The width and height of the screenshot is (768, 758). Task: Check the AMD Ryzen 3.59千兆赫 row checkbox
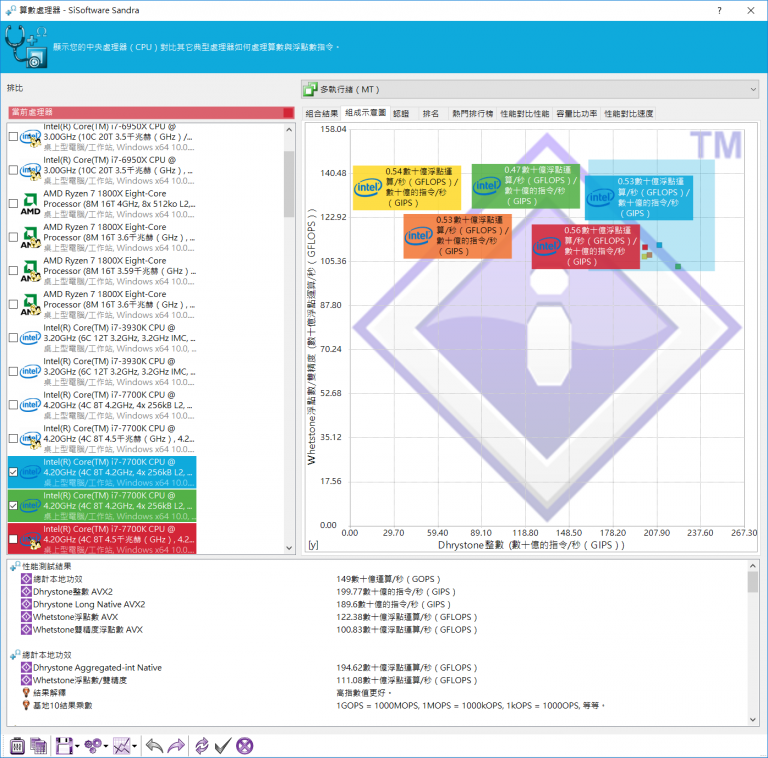pyautogui.click(x=14, y=270)
